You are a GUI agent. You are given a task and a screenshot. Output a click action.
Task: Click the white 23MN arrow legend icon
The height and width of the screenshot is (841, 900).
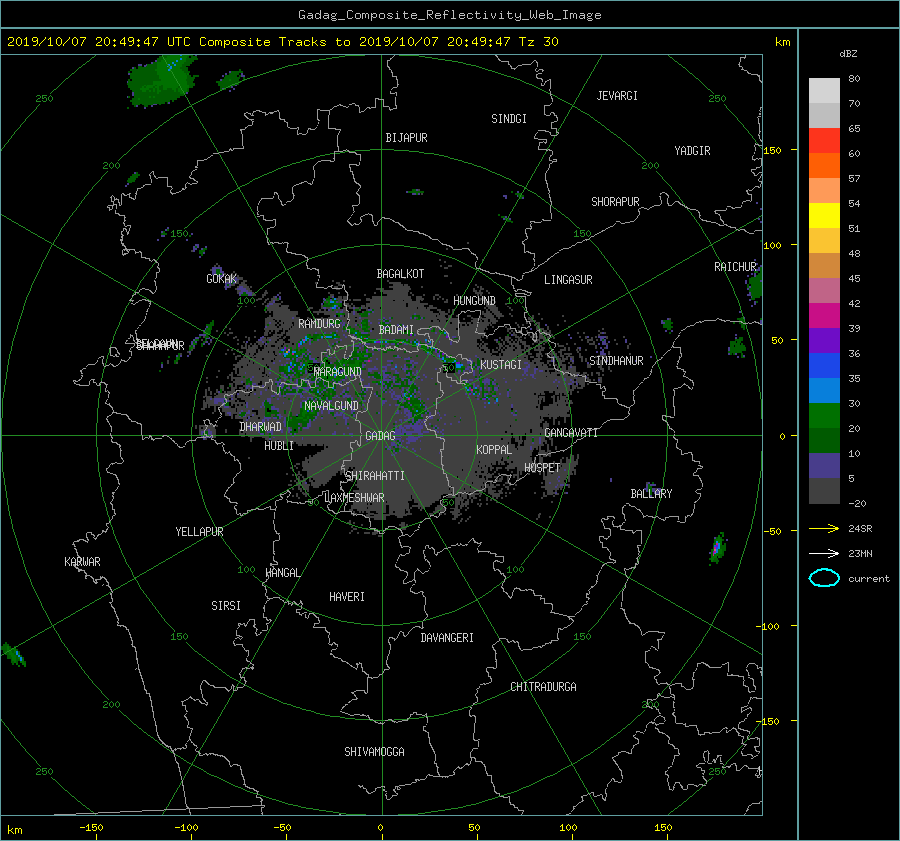click(x=824, y=553)
